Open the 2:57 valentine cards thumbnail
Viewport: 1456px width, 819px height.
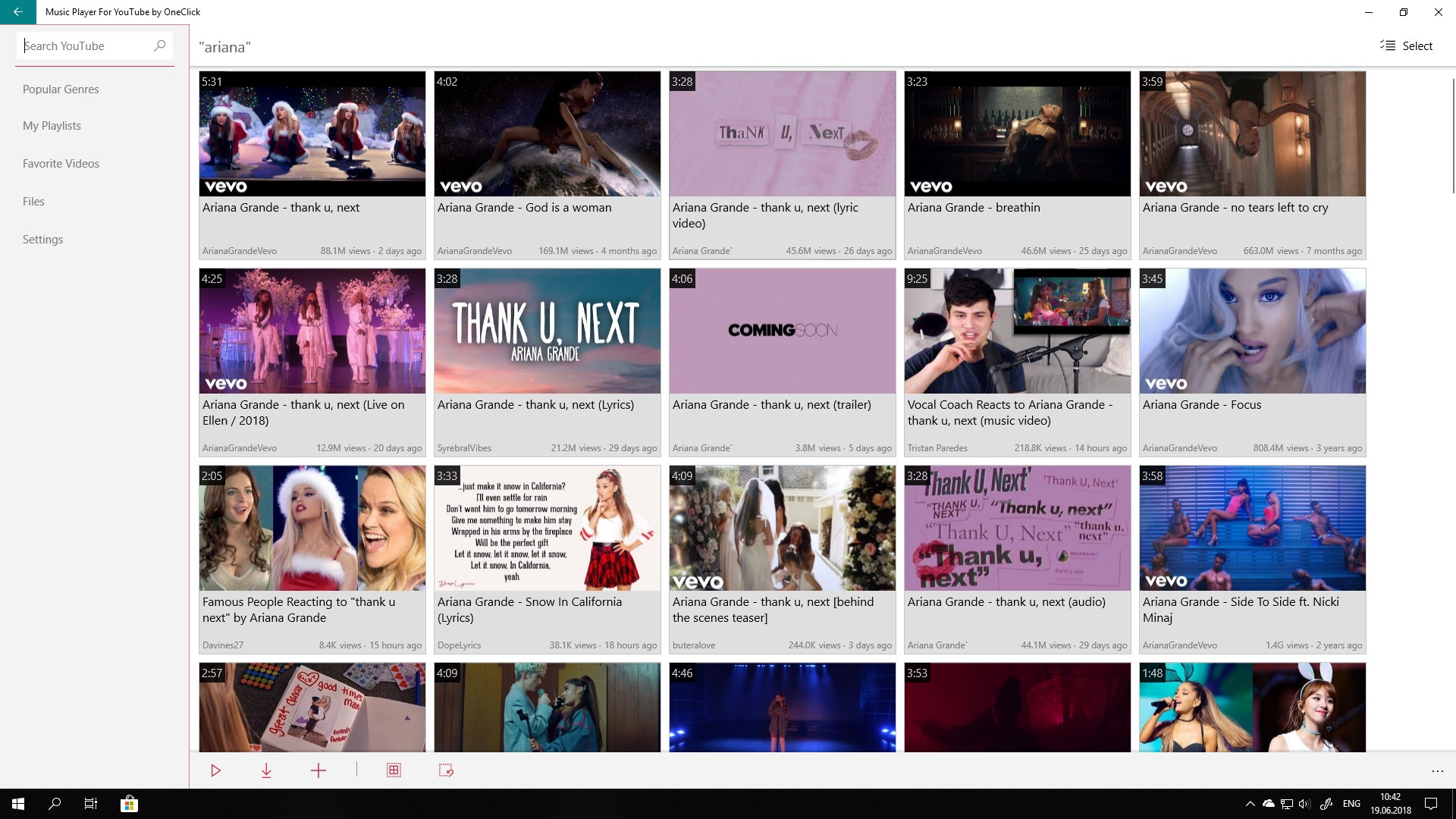click(x=312, y=708)
